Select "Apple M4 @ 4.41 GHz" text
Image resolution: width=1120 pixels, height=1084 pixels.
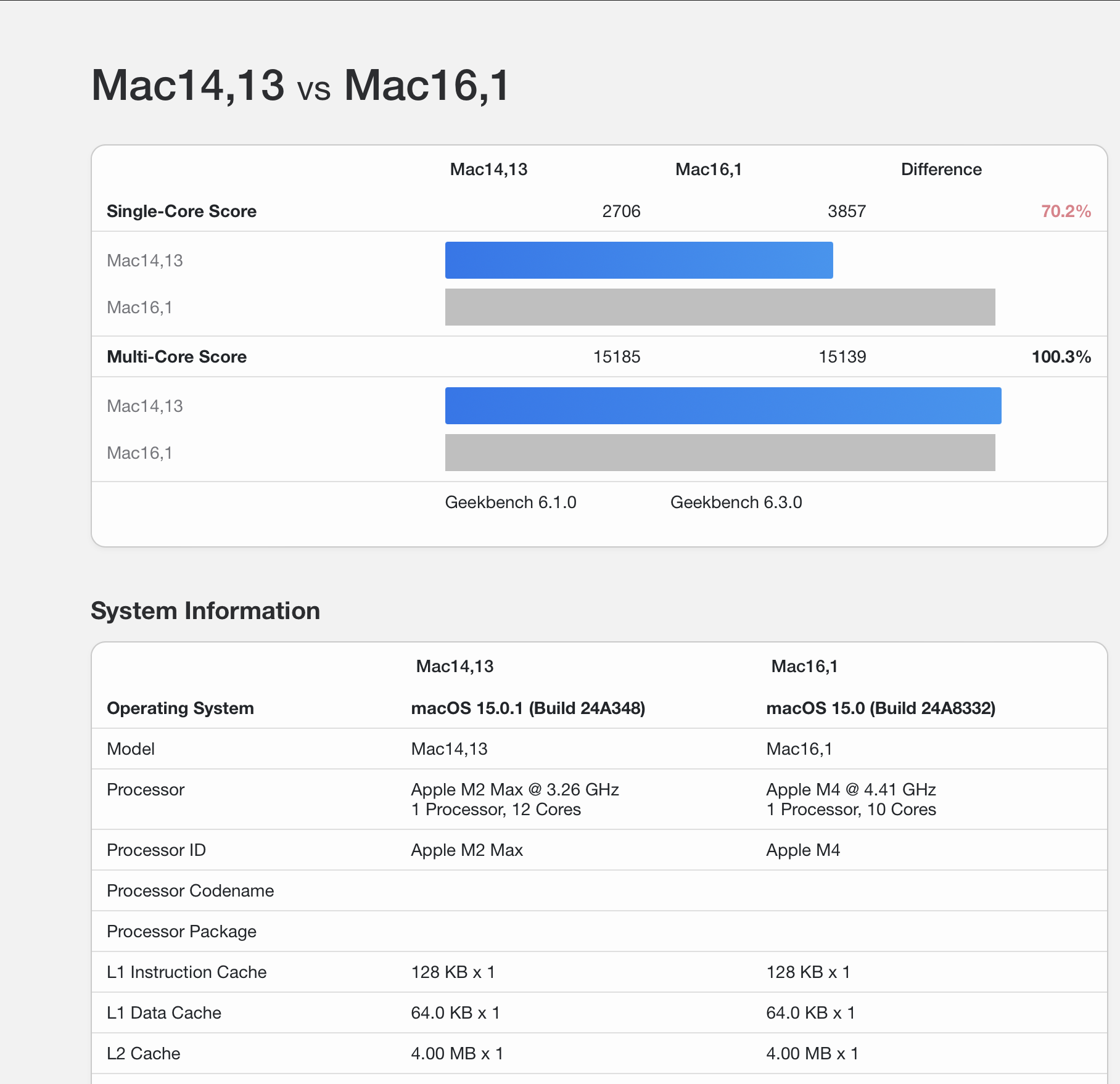(x=851, y=790)
